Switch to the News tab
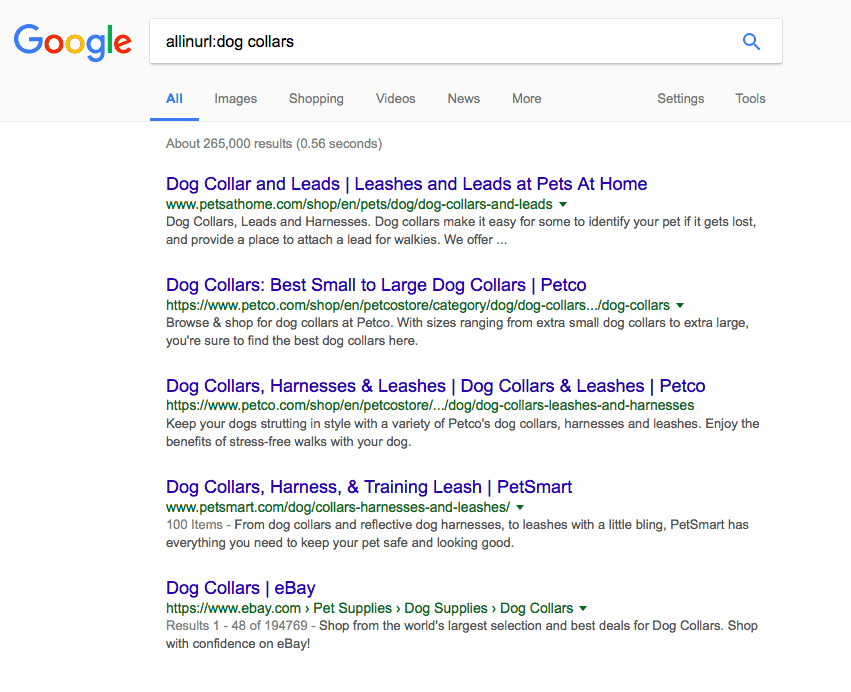Screen dimensions: 851x692 tap(463, 99)
